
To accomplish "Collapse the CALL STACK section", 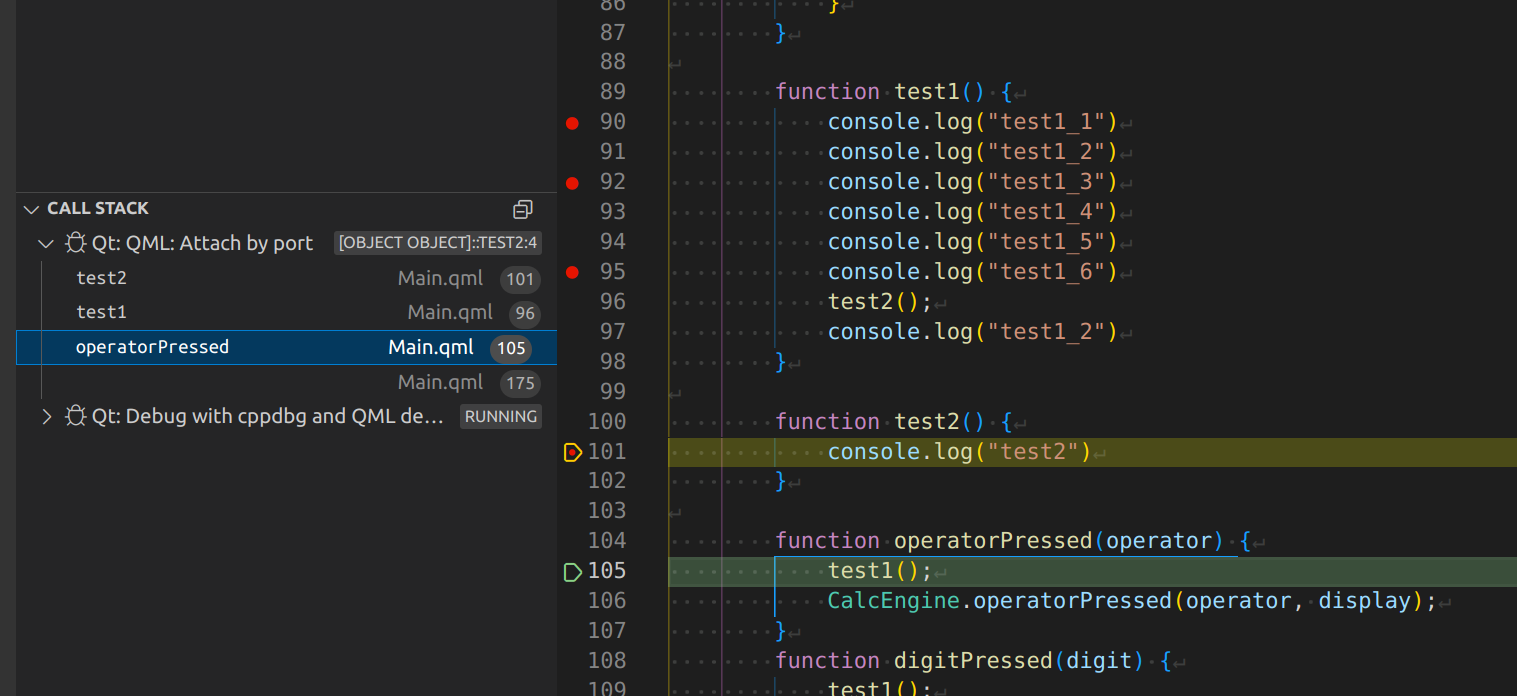I will 30,208.
